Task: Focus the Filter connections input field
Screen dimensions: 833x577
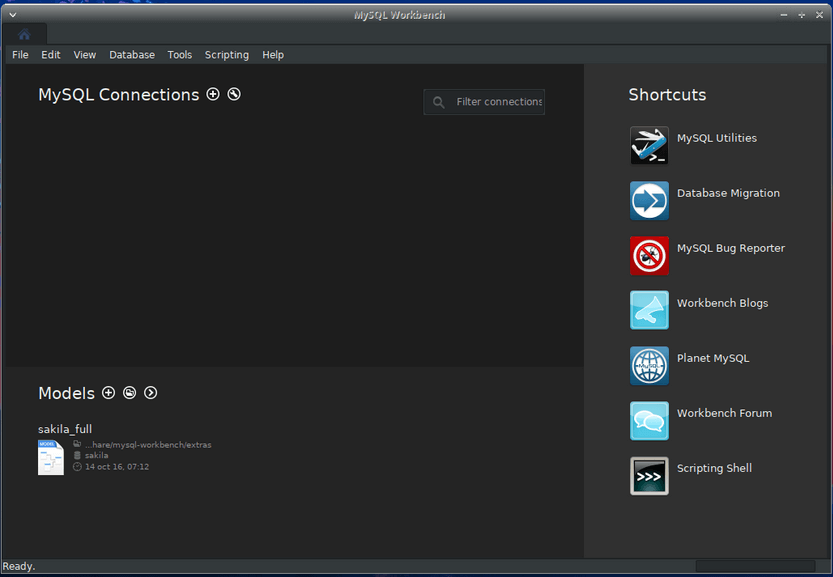Action: (484, 102)
